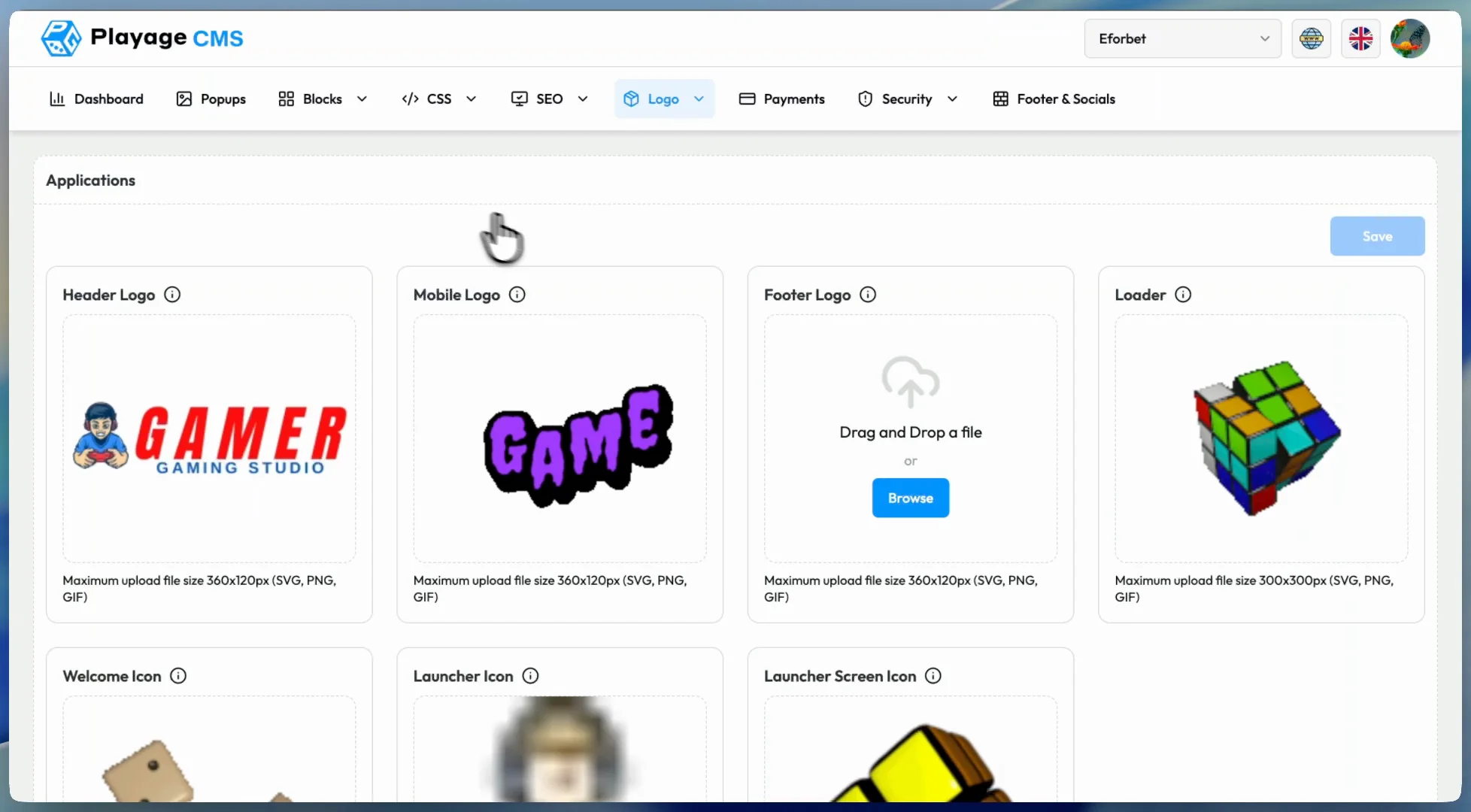Click the Dashboard bar chart icon
This screenshot has width=1471, height=812.
57,98
